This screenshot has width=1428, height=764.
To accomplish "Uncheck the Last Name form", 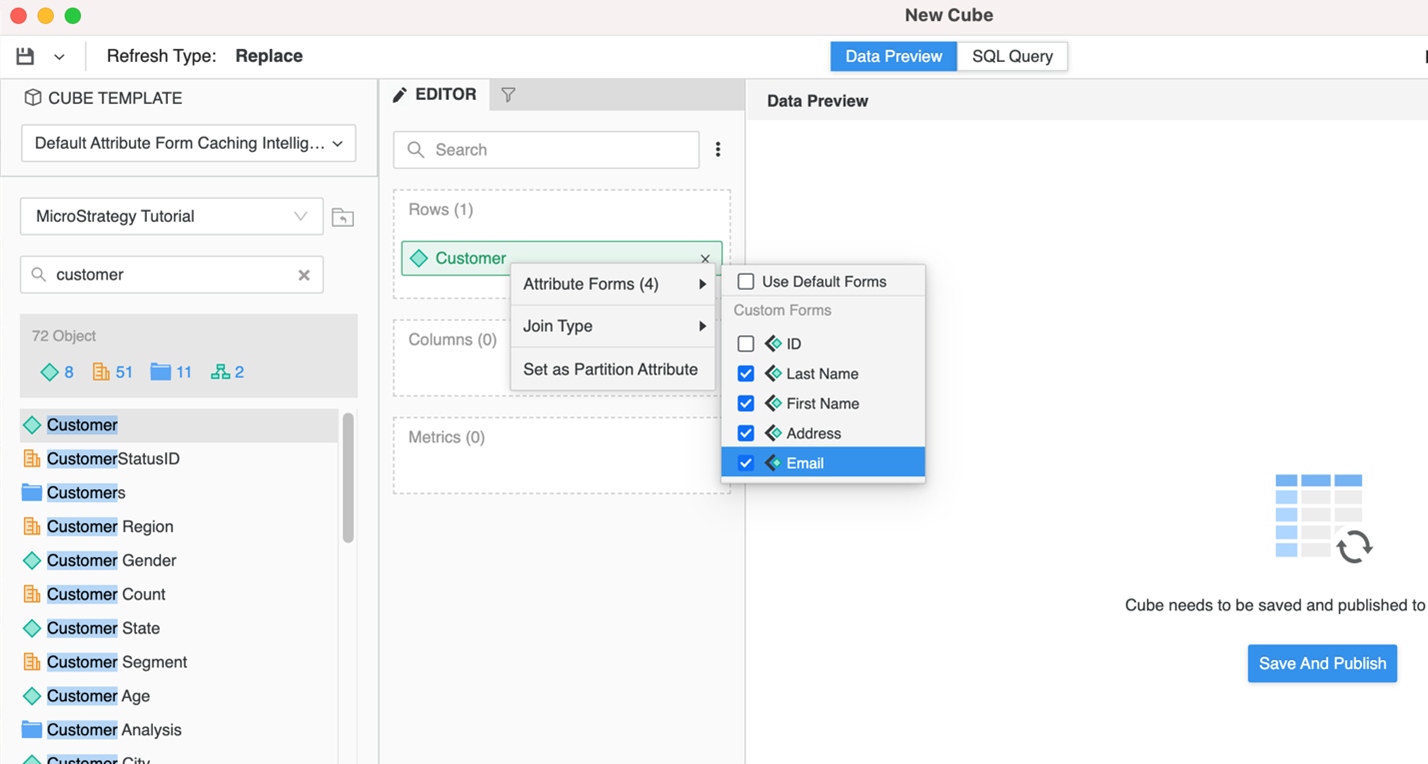I will point(746,374).
